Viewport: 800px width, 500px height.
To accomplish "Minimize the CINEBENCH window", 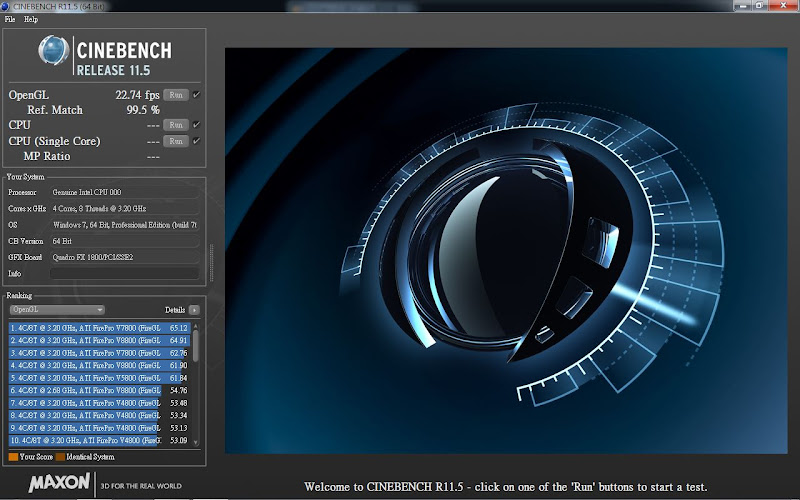I will [742, 6].
